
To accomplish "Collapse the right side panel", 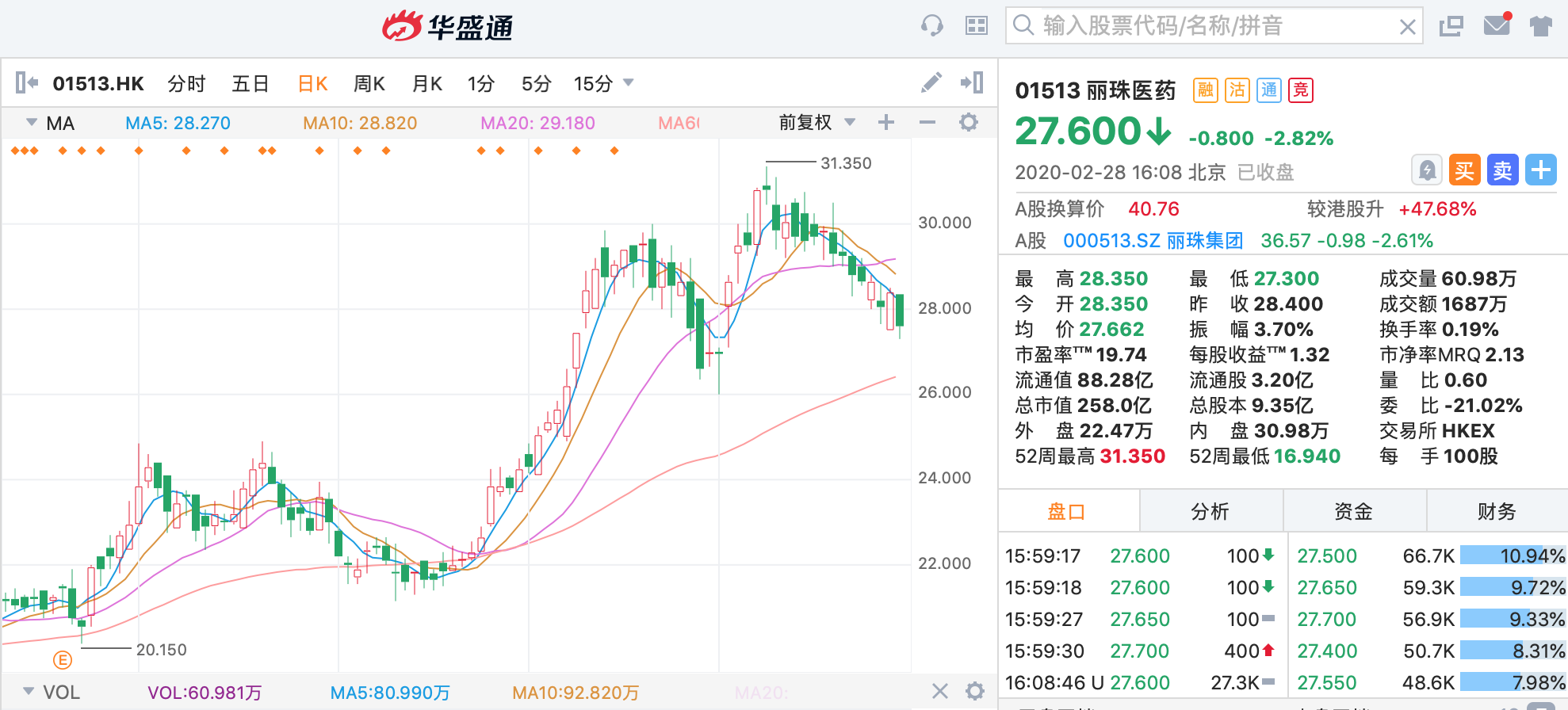I will (972, 82).
